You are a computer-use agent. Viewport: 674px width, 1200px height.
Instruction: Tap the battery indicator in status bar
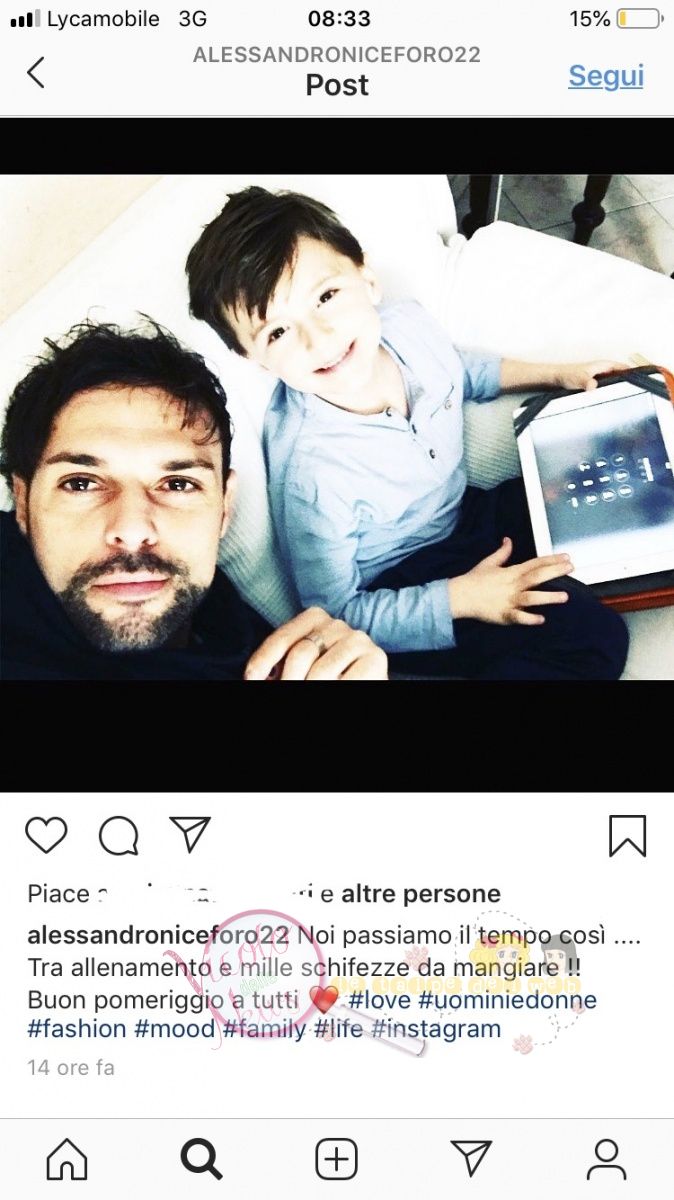pos(639,19)
